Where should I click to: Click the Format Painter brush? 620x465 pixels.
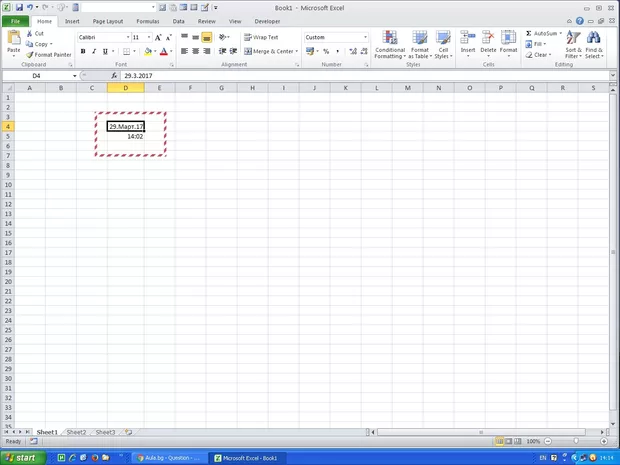[29, 55]
